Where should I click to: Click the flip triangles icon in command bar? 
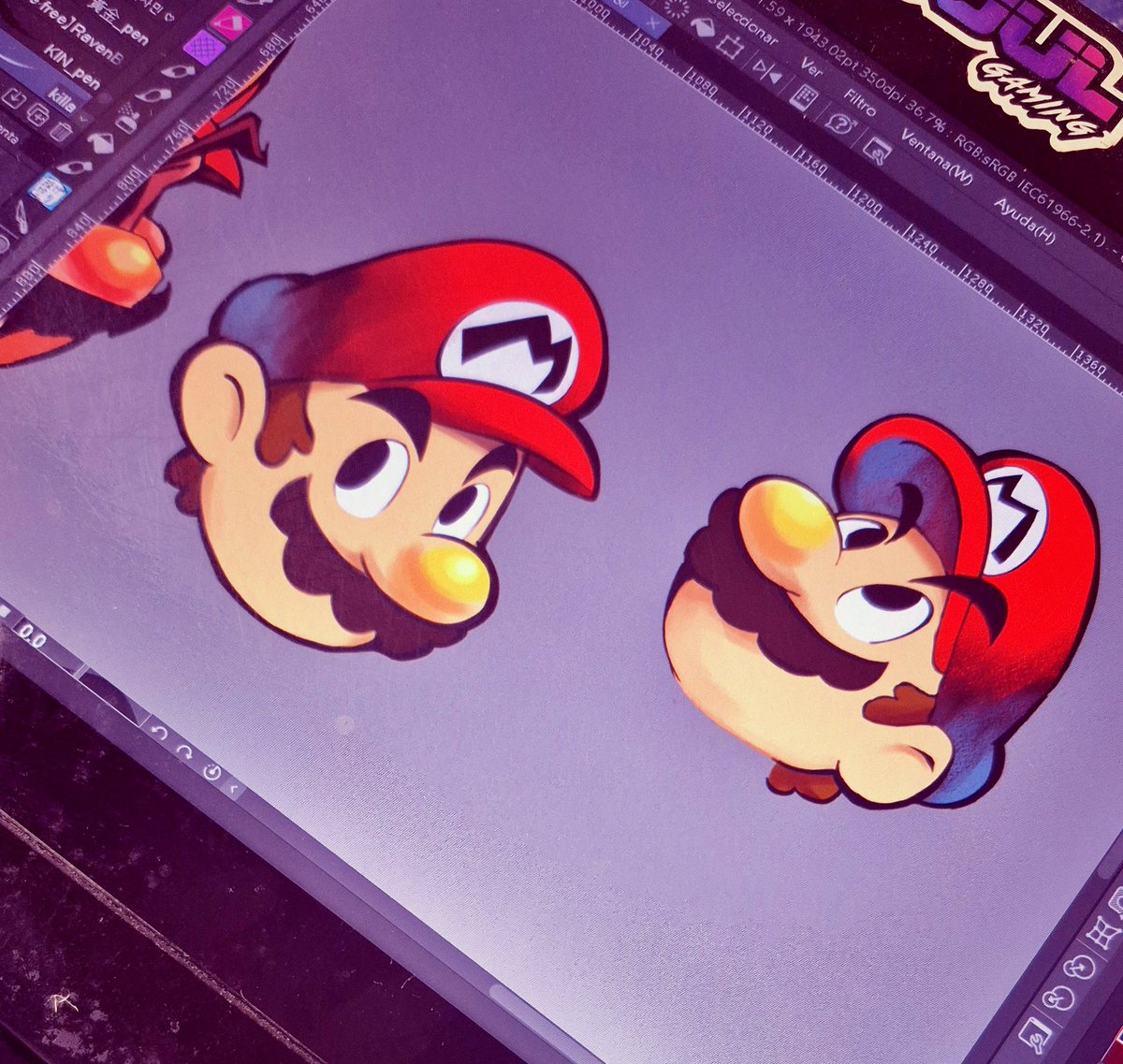click(767, 73)
